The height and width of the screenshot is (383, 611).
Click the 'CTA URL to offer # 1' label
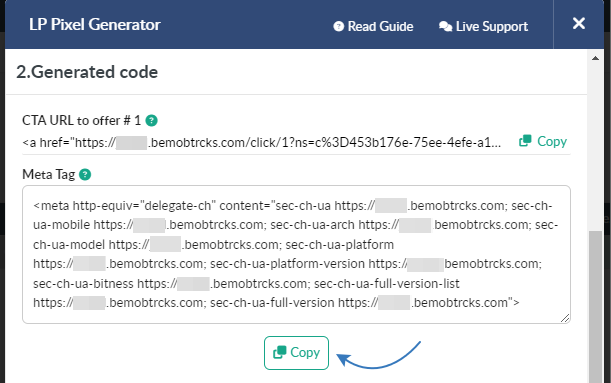81,121
